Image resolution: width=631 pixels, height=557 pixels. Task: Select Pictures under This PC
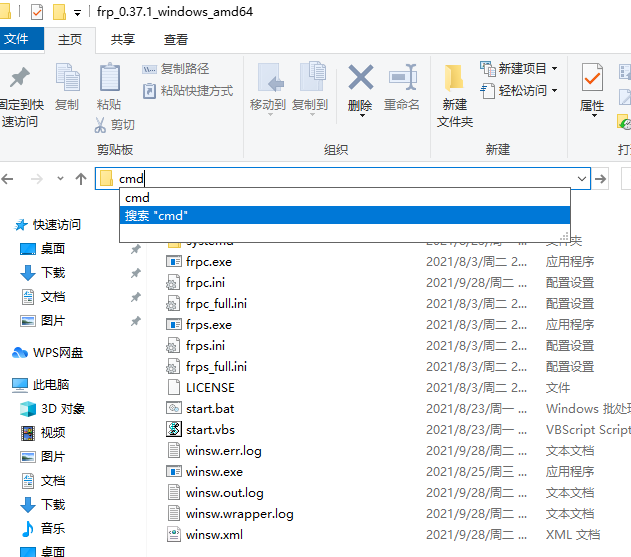pos(43,457)
